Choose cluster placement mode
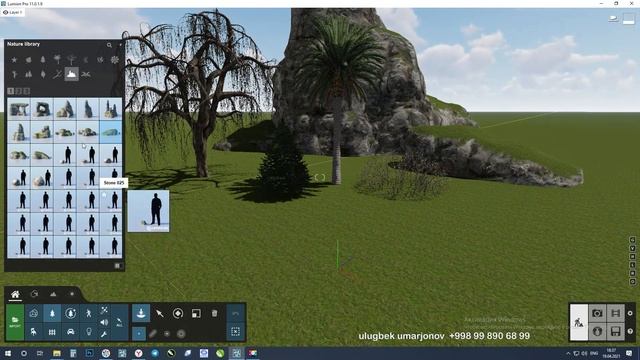 pos(167,333)
